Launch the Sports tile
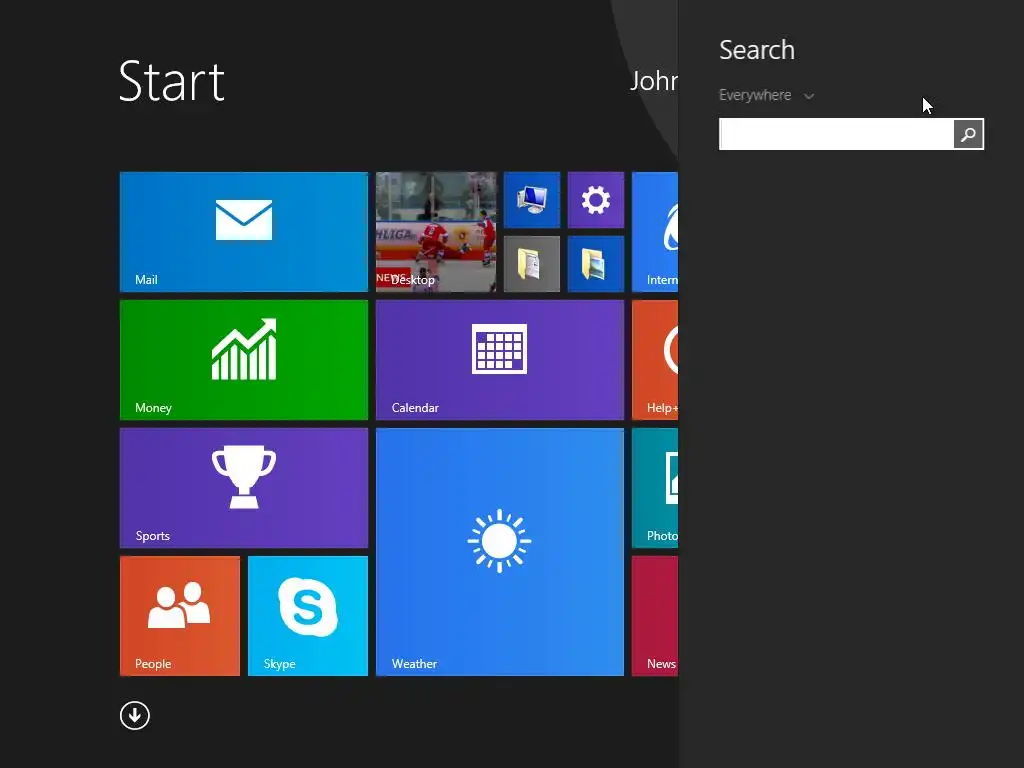The height and width of the screenshot is (768, 1024). pyautogui.click(x=244, y=488)
